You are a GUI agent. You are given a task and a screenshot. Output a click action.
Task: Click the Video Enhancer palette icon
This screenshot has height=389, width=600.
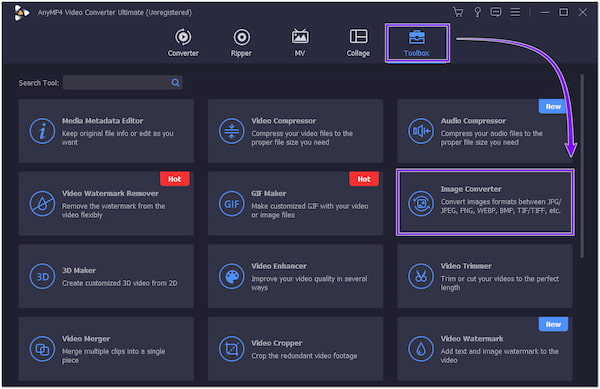[x=232, y=276]
